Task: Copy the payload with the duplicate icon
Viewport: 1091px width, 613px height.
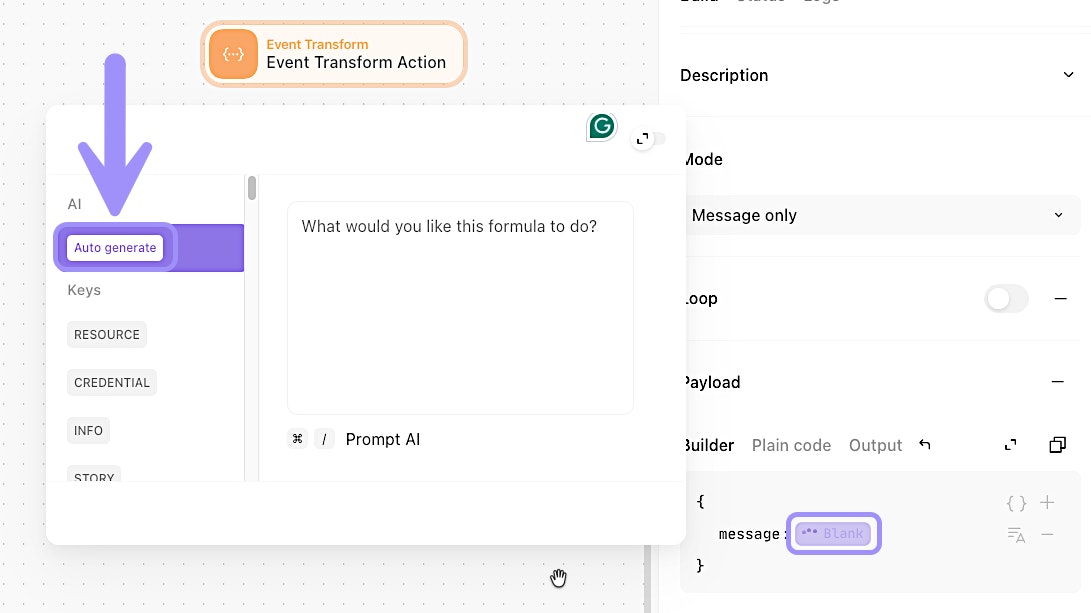Action: 1057,445
